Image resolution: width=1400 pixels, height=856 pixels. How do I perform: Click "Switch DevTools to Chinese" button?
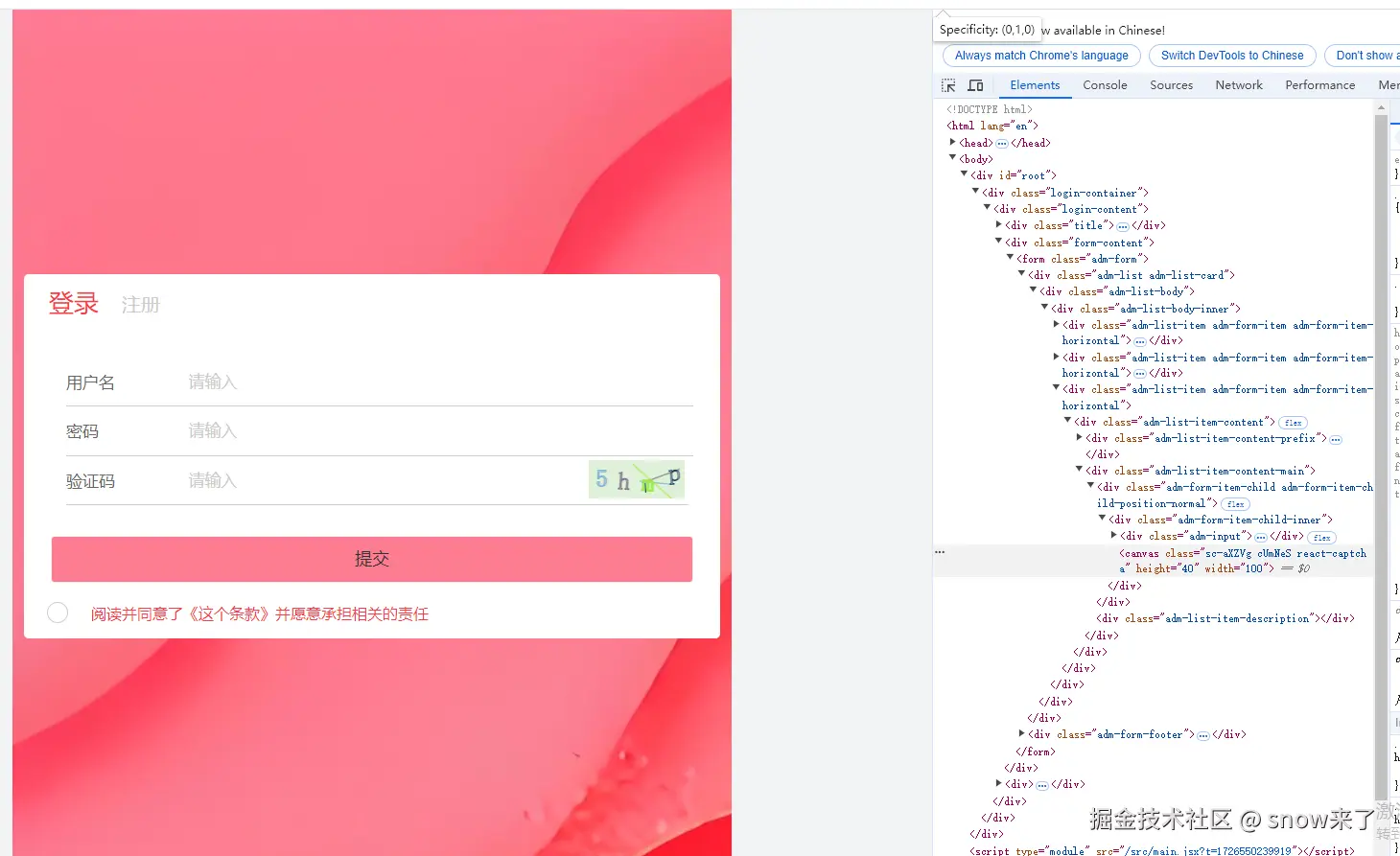1232,56
